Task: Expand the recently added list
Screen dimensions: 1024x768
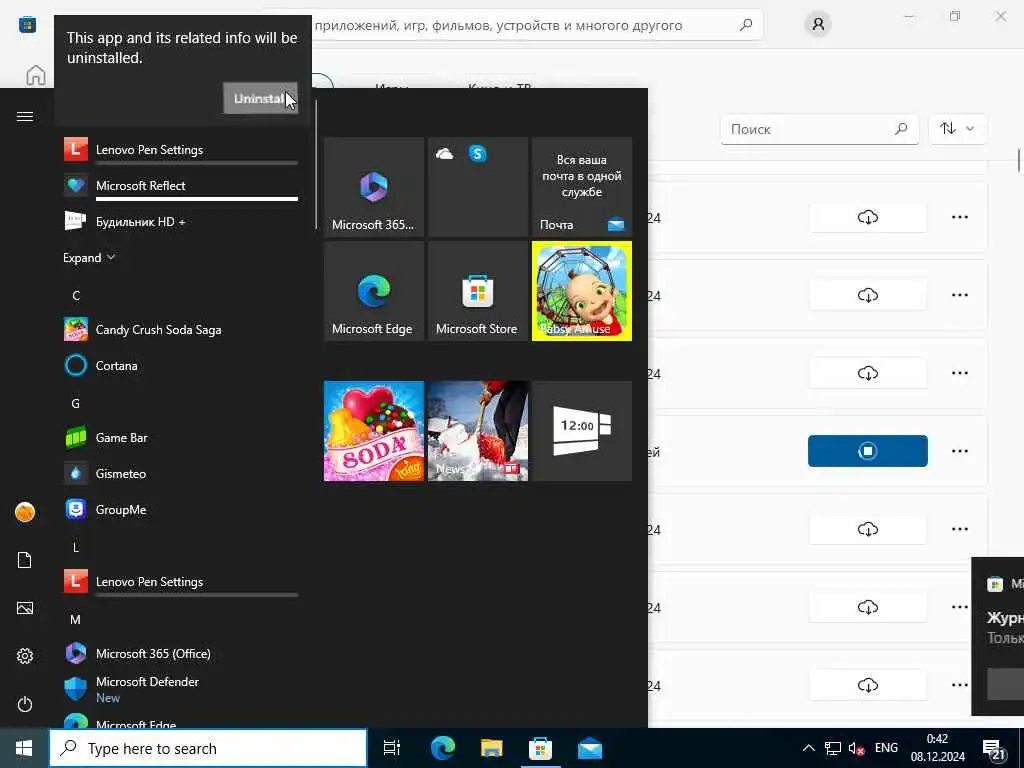Action: click(x=89, y=258)
